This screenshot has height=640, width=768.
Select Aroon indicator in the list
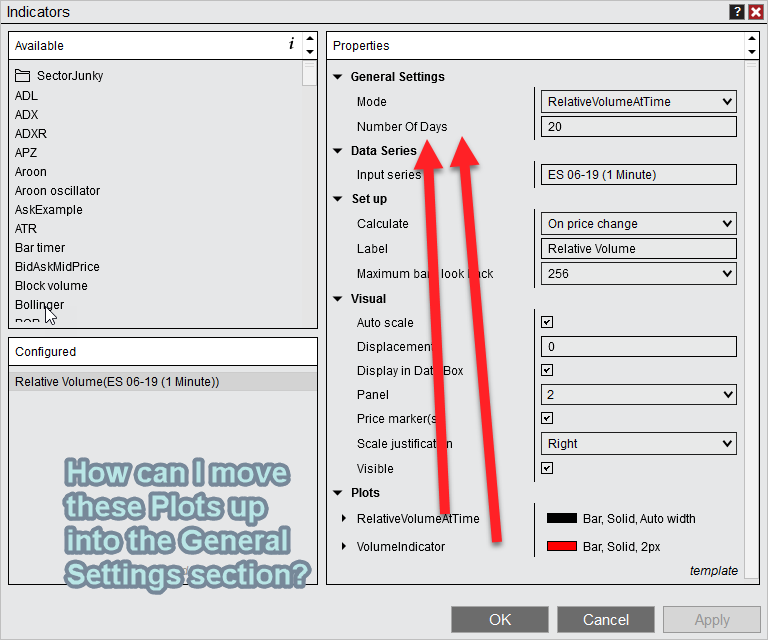pos(31,172)
